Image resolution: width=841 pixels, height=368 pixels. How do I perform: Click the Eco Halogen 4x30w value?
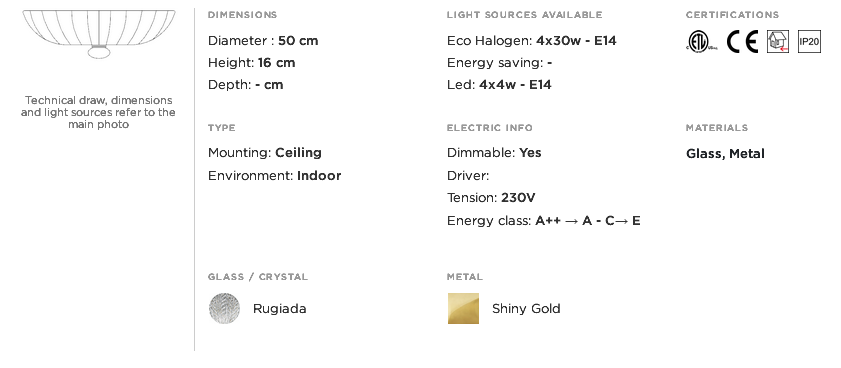coord(576,41)
